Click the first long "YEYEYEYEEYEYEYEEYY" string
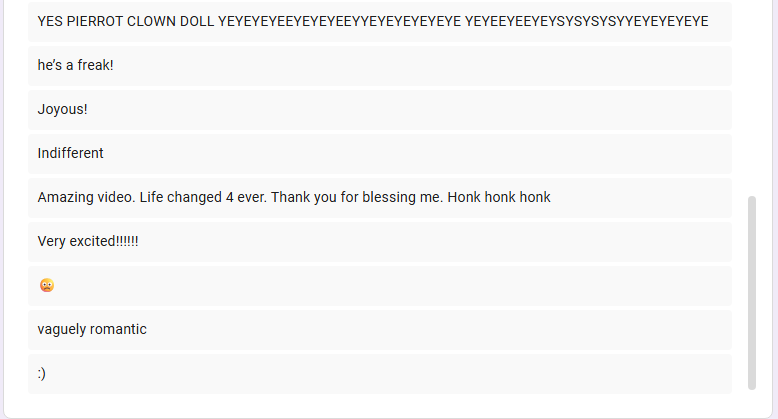Image resolution: width=778 pixels, height=419 pixels. click(339, 21)
